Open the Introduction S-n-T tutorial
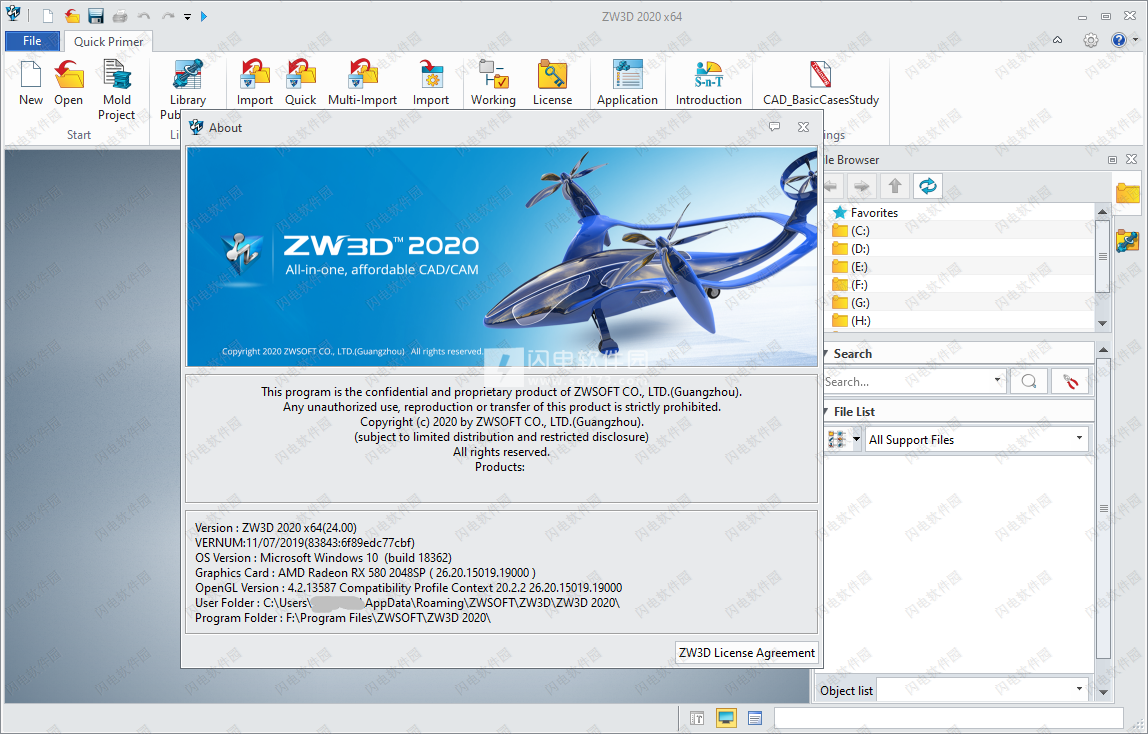The image size is (1148, 734). [708, 76]
